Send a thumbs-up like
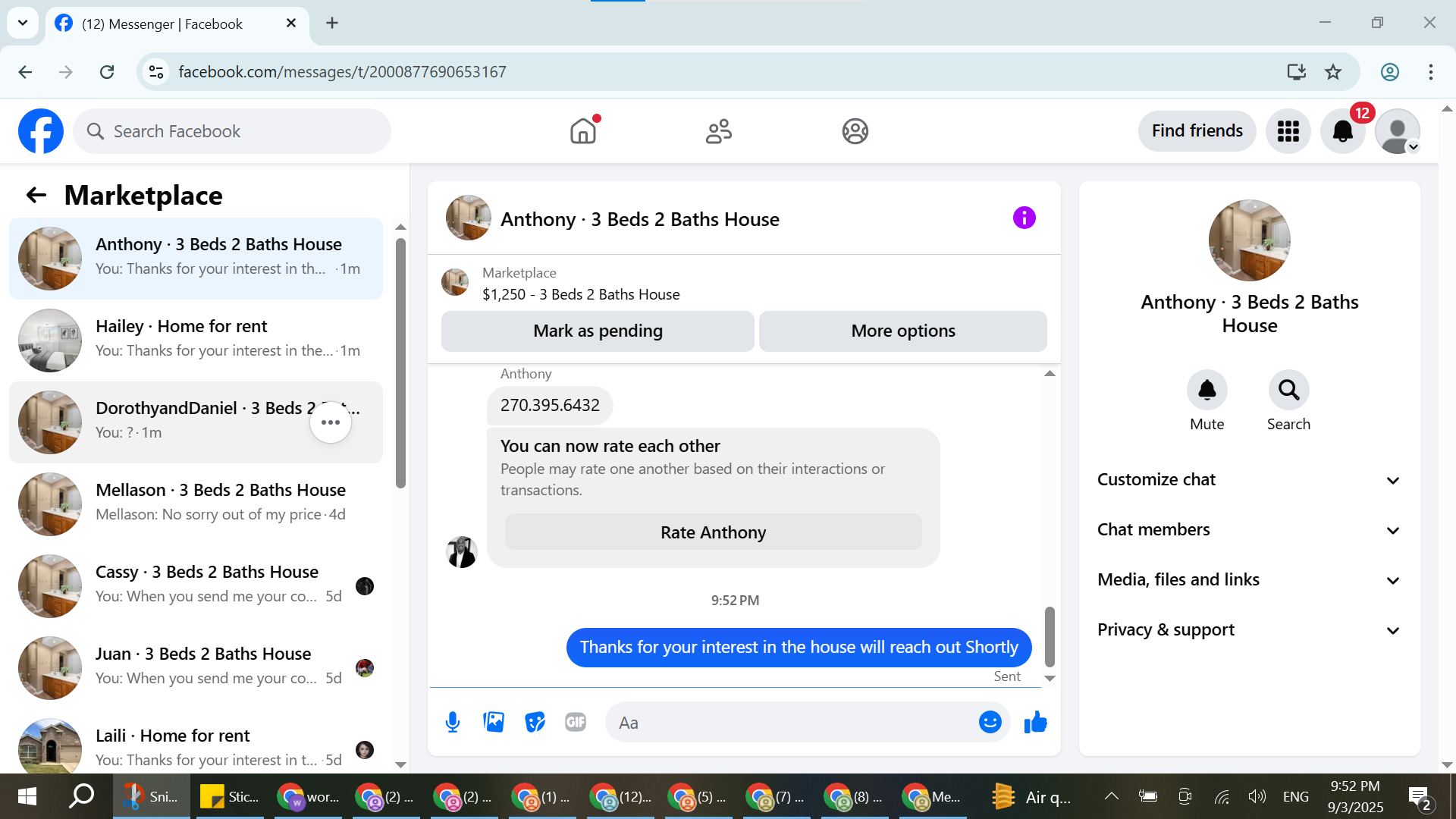 (1035, 723)
